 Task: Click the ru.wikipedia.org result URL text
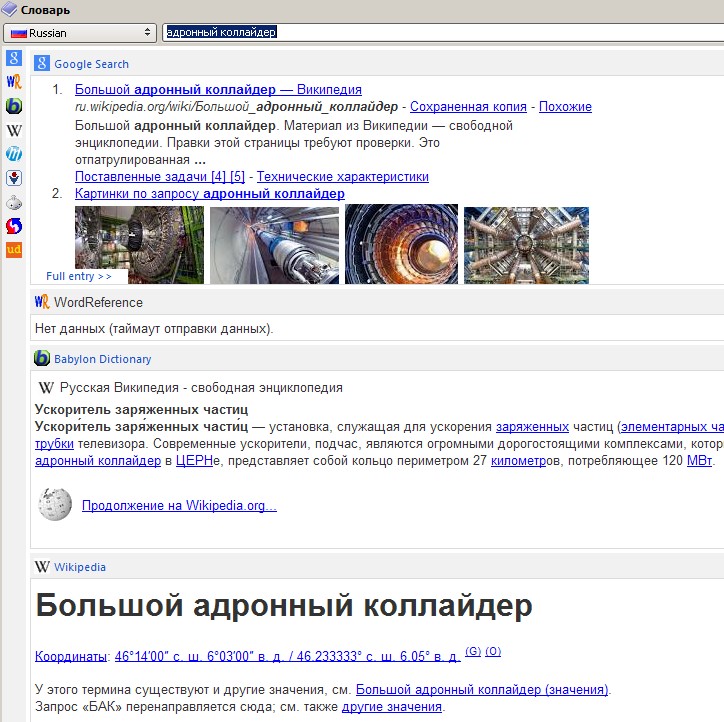tap(236, 107)
